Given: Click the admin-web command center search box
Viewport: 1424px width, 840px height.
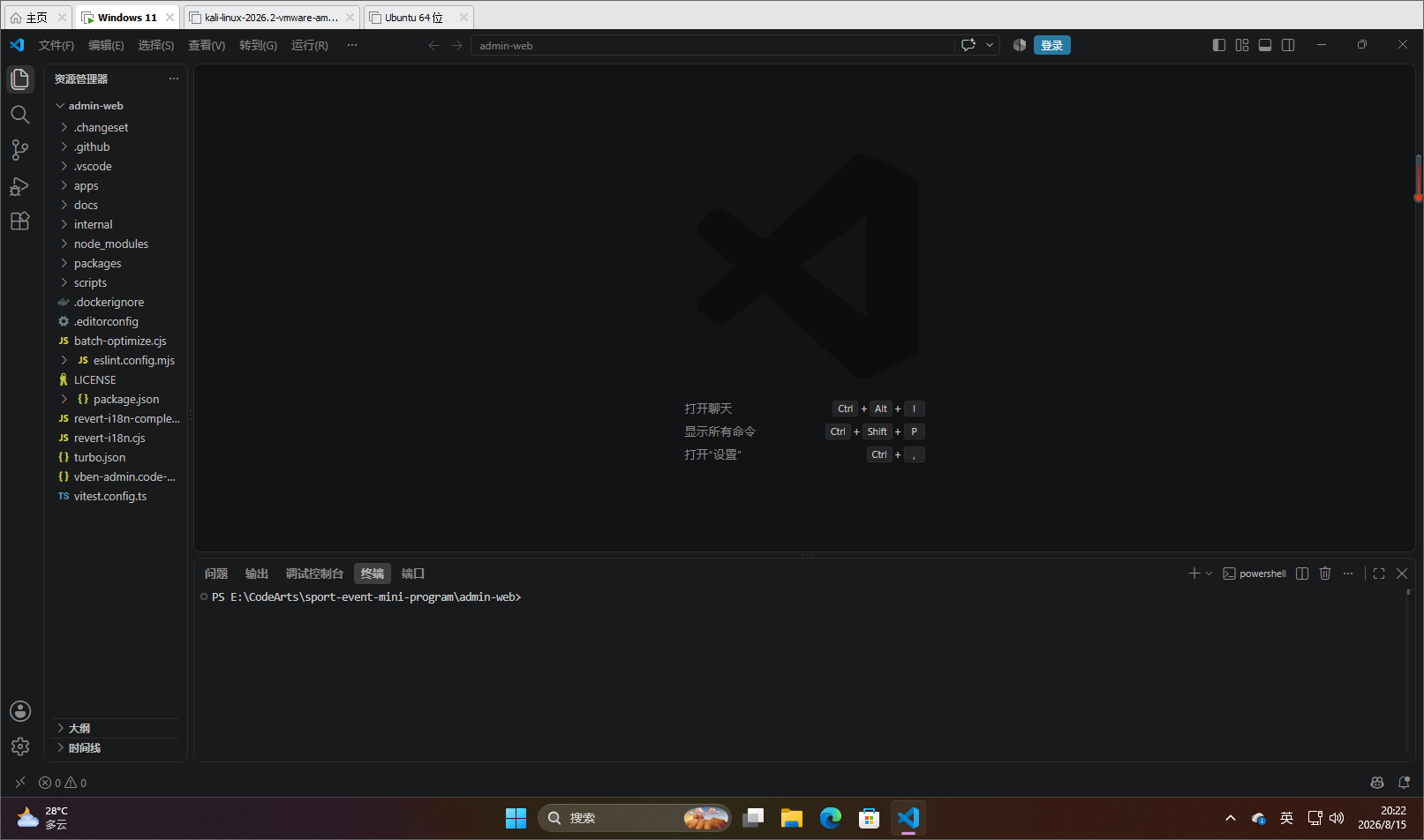Looking at the screenshot, I should [x=713, y=45].
